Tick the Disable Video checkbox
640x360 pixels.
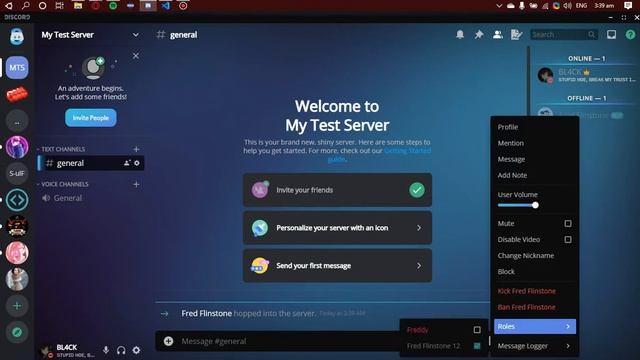pyautogui.click(x=568, y=240)
